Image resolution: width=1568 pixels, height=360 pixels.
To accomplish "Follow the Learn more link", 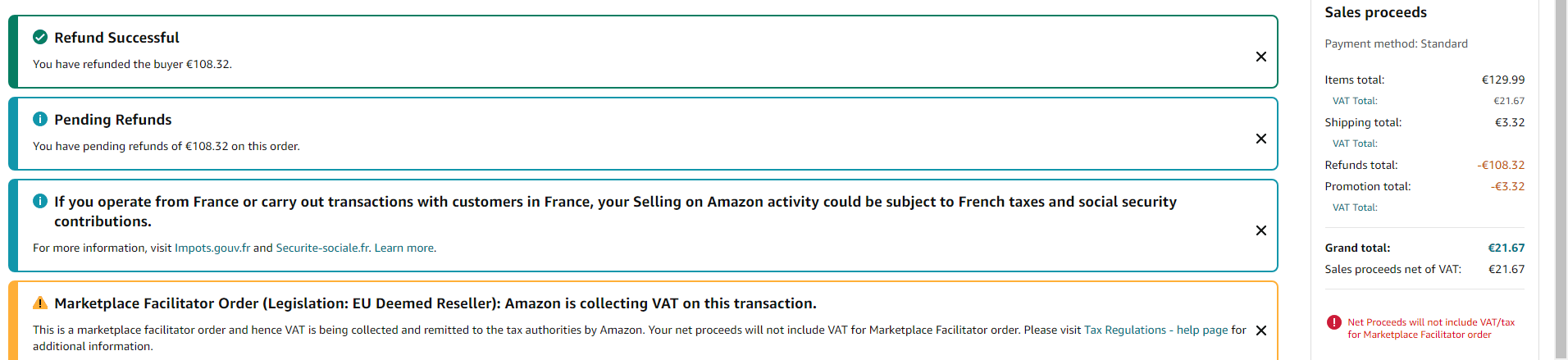I will point(405,248).
